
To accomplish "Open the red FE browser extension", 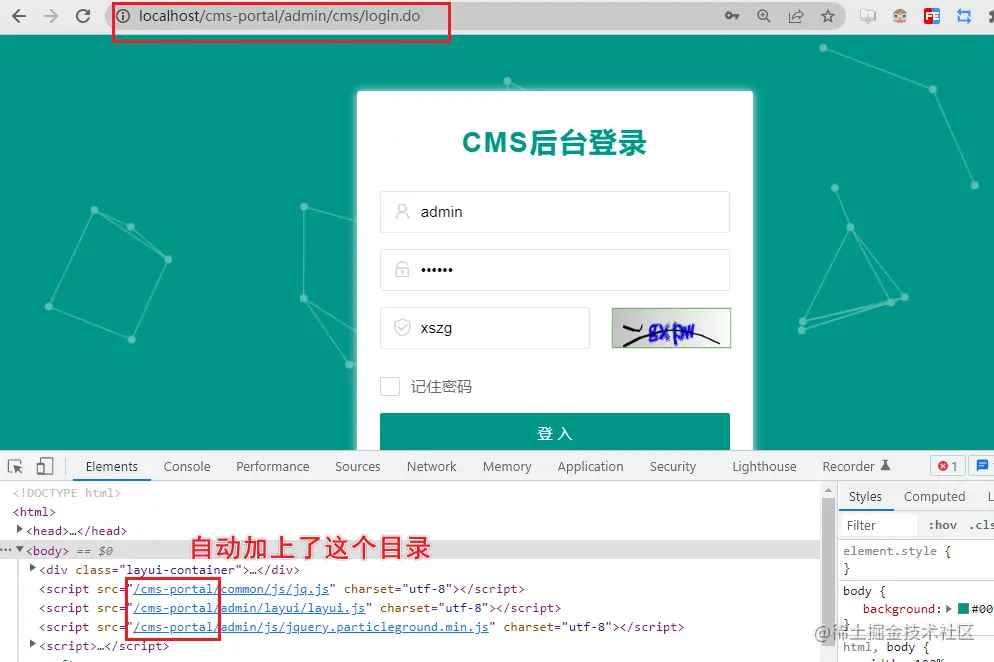I will 932,16.
